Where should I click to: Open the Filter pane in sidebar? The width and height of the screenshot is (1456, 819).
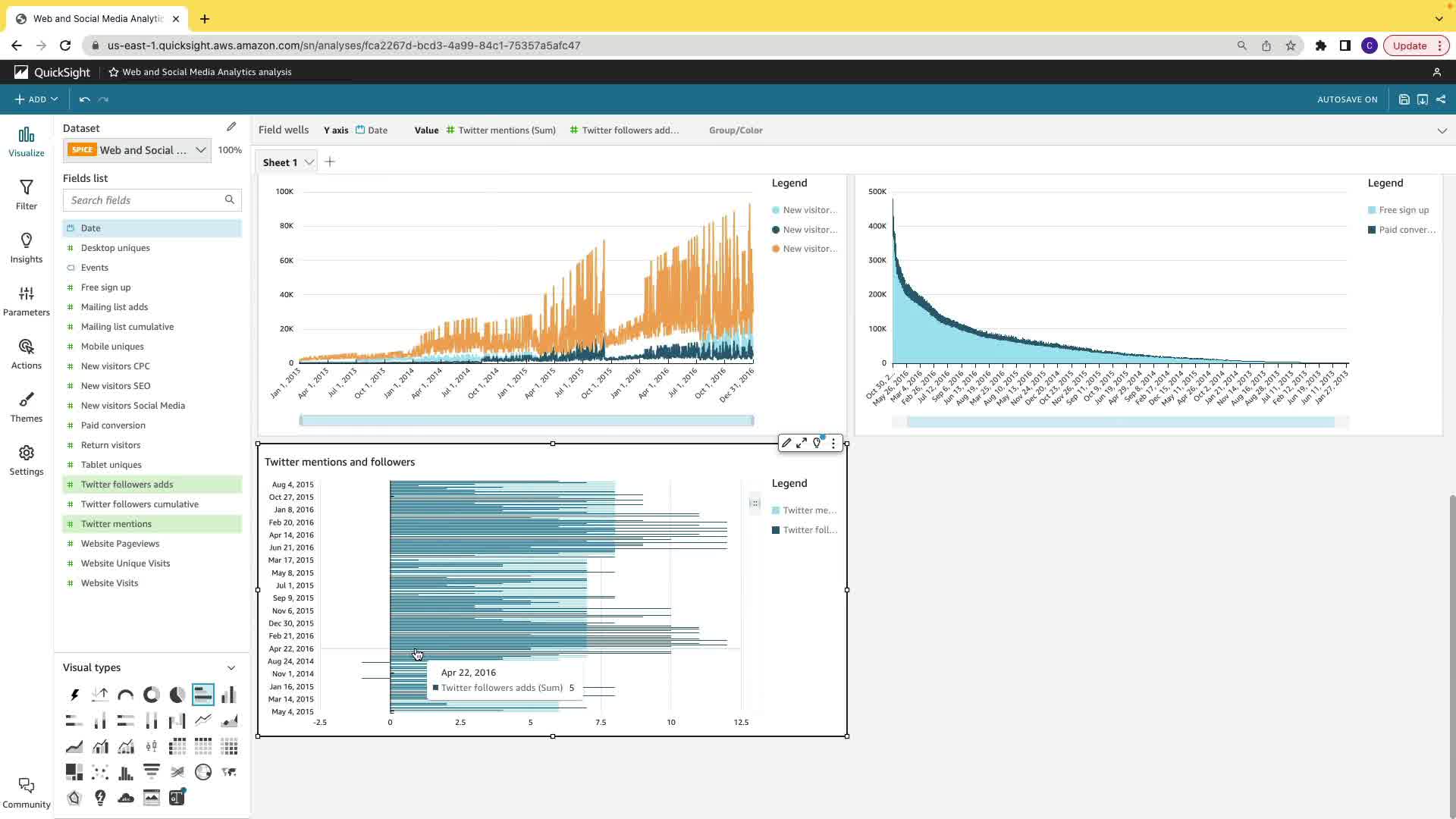[x=27, y=195]
